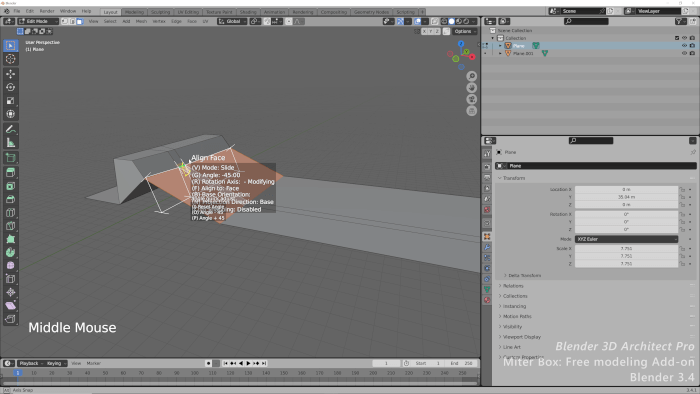Open the Material properties tab
The image size is (700, 394).
487,300
